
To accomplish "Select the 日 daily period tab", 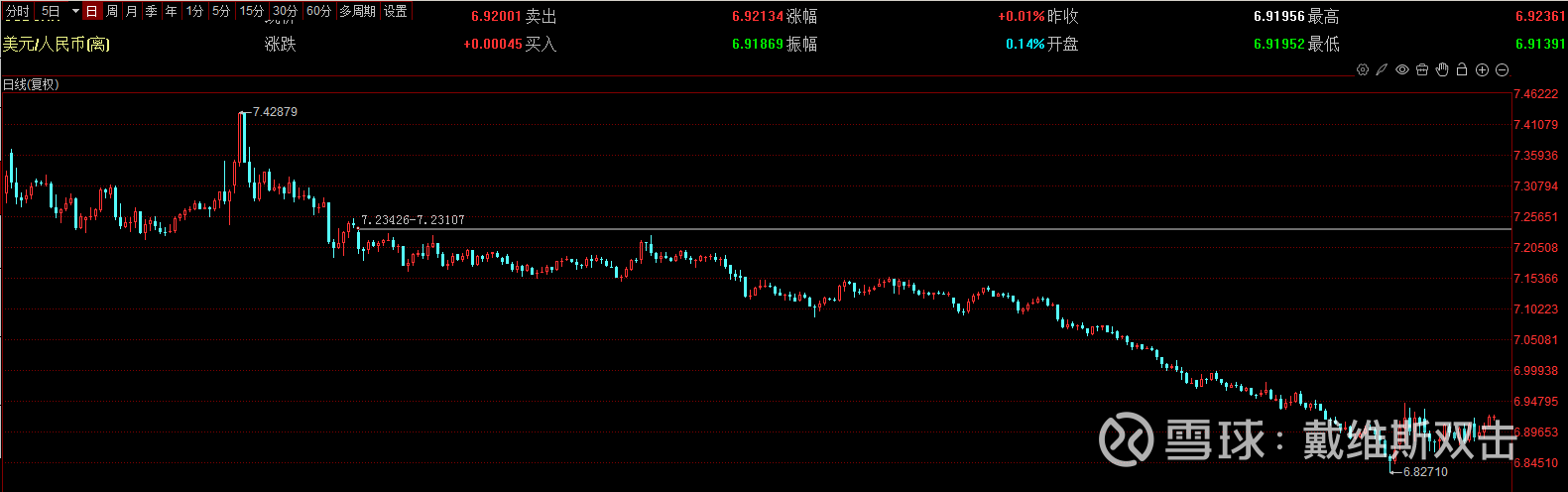I will tap(91, 11).
